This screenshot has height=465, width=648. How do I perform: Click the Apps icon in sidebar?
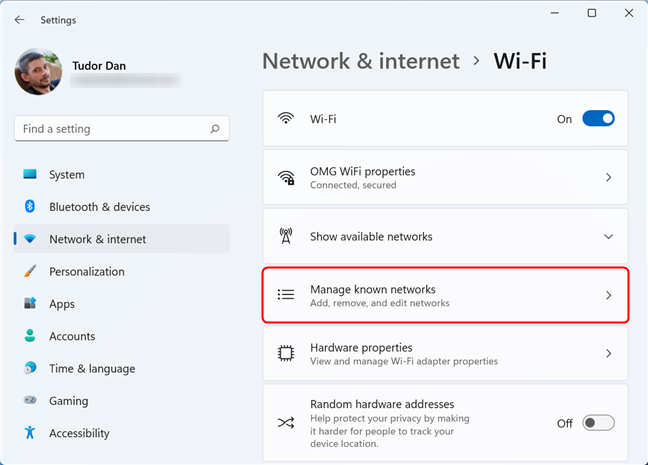tap(30, 304)
